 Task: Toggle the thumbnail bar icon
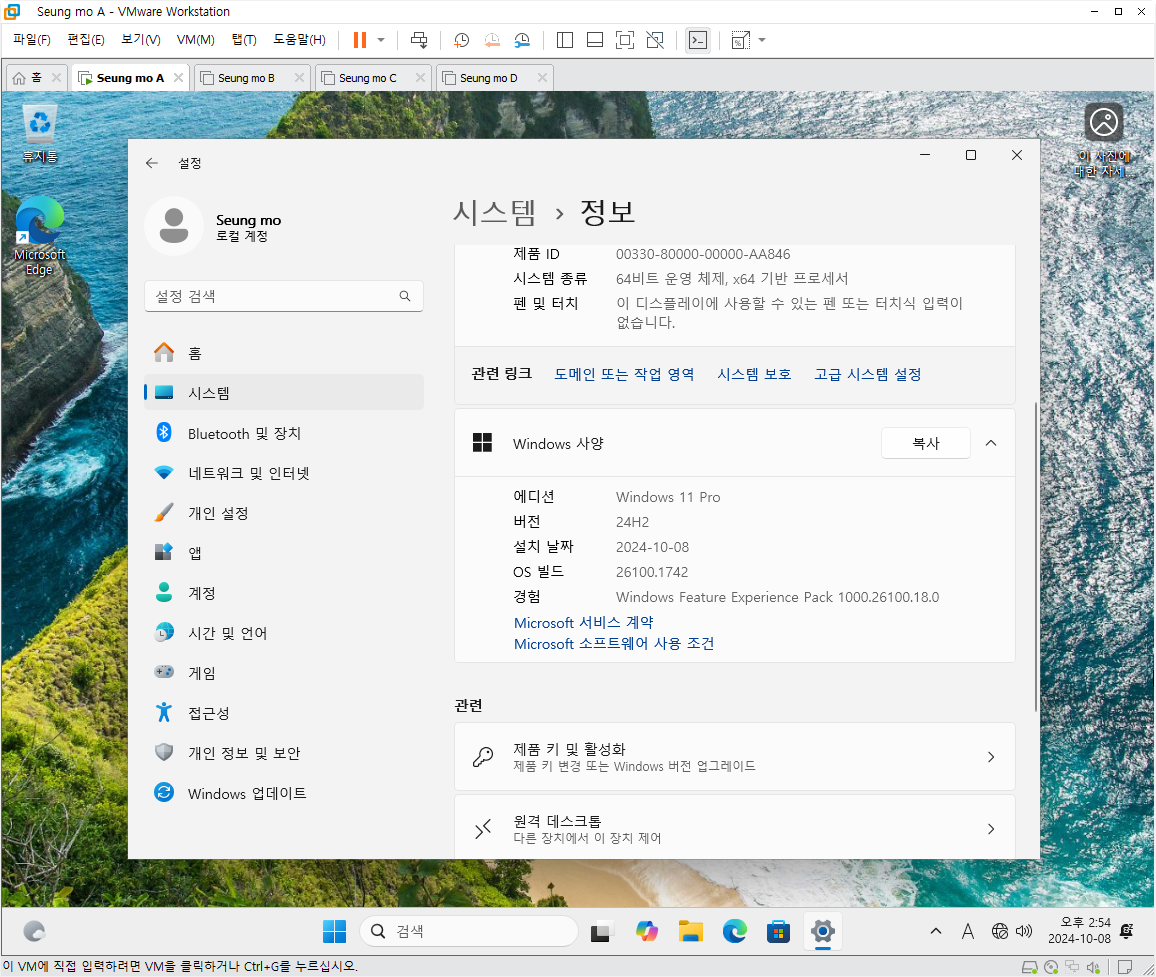tap(595, 40)
